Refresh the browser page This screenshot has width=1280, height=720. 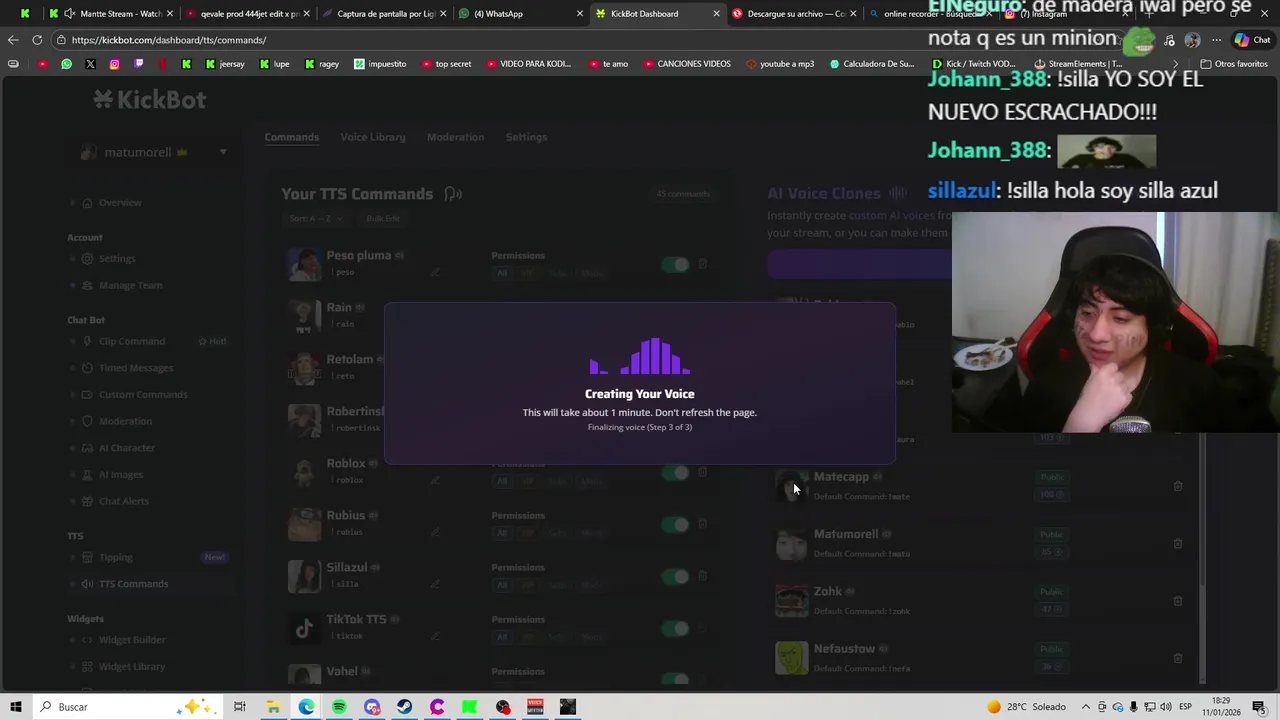(x=37, y=40)
